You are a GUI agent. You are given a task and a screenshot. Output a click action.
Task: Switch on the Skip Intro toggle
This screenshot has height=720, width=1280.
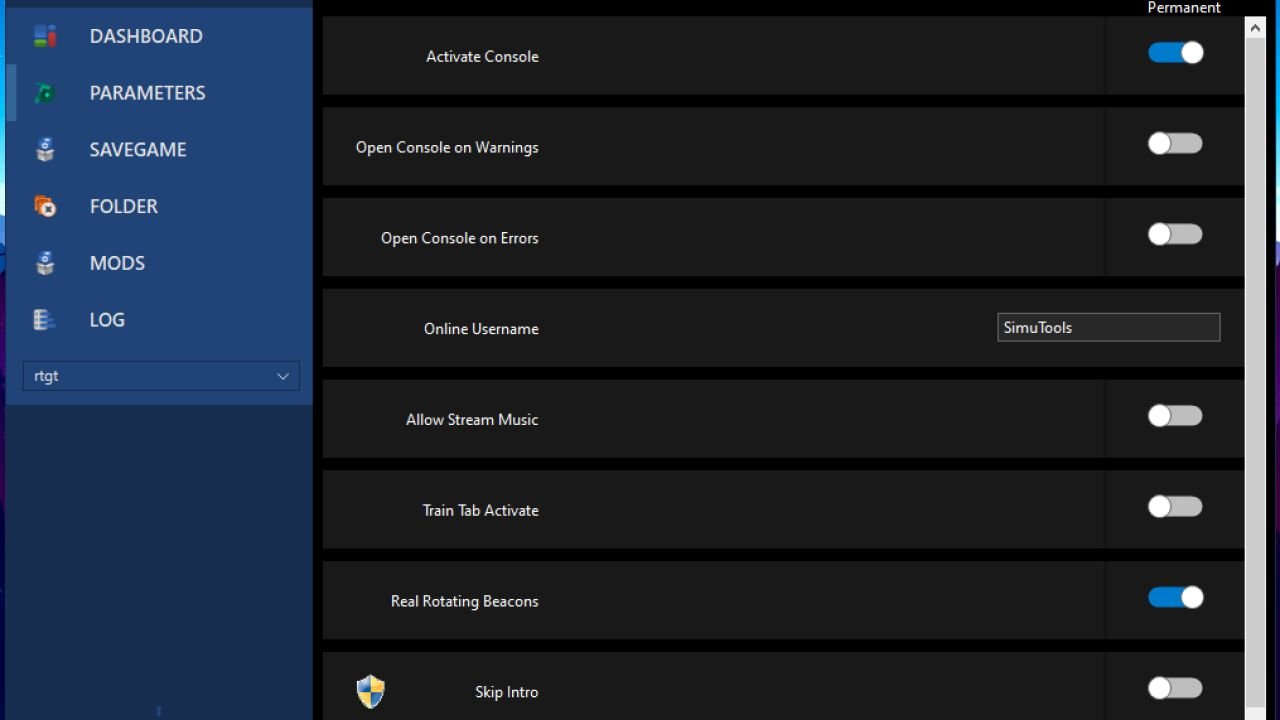(x=1175, y=688)
